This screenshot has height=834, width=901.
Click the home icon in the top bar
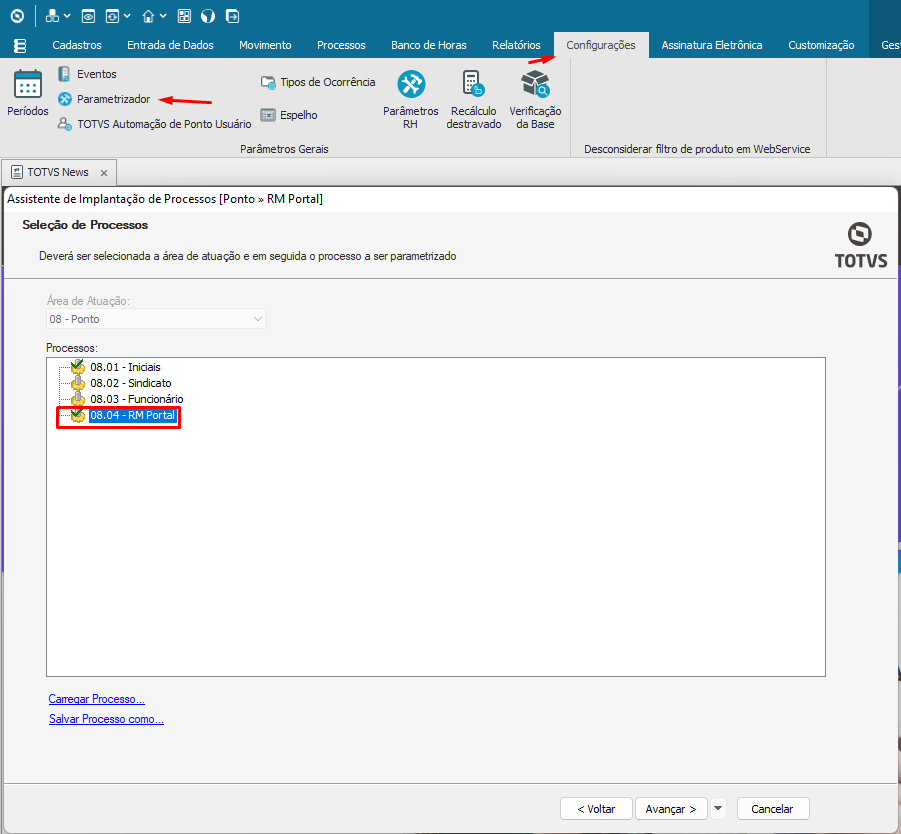(x=148, y=16)
